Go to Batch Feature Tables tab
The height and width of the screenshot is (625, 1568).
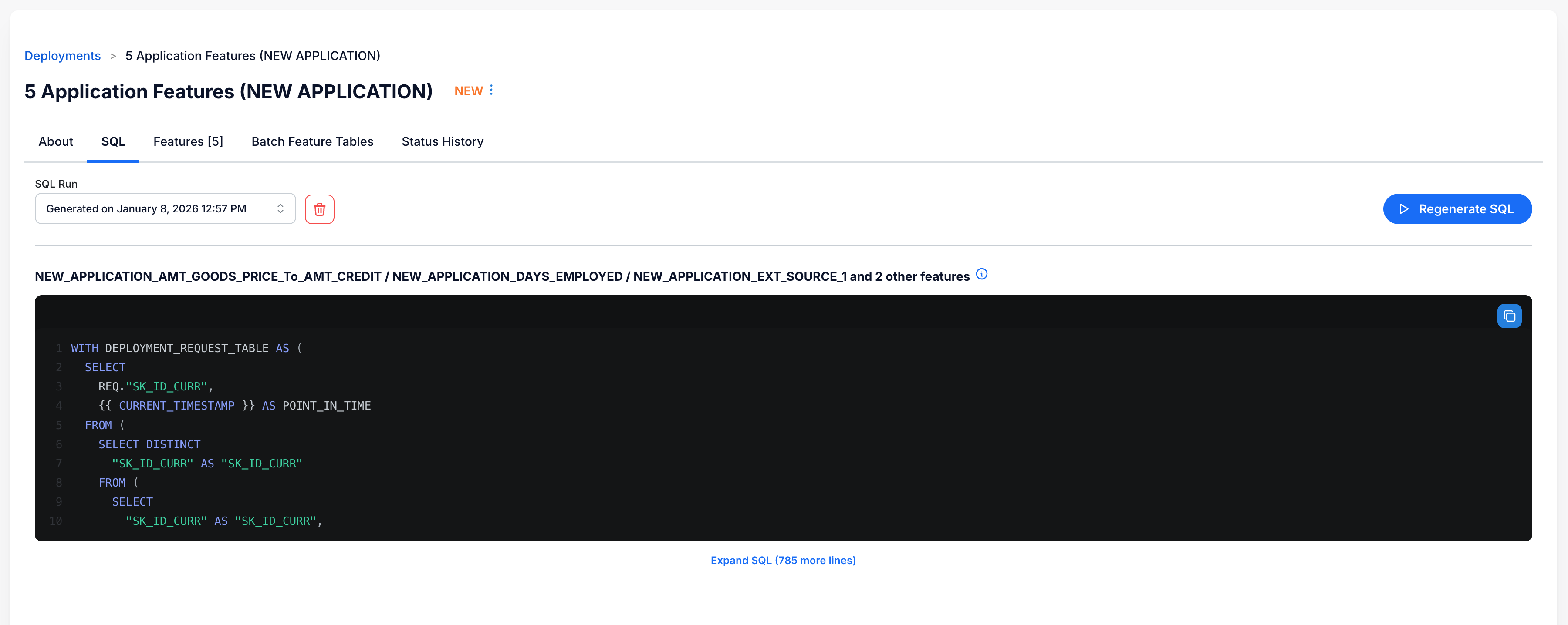[312, 141]
